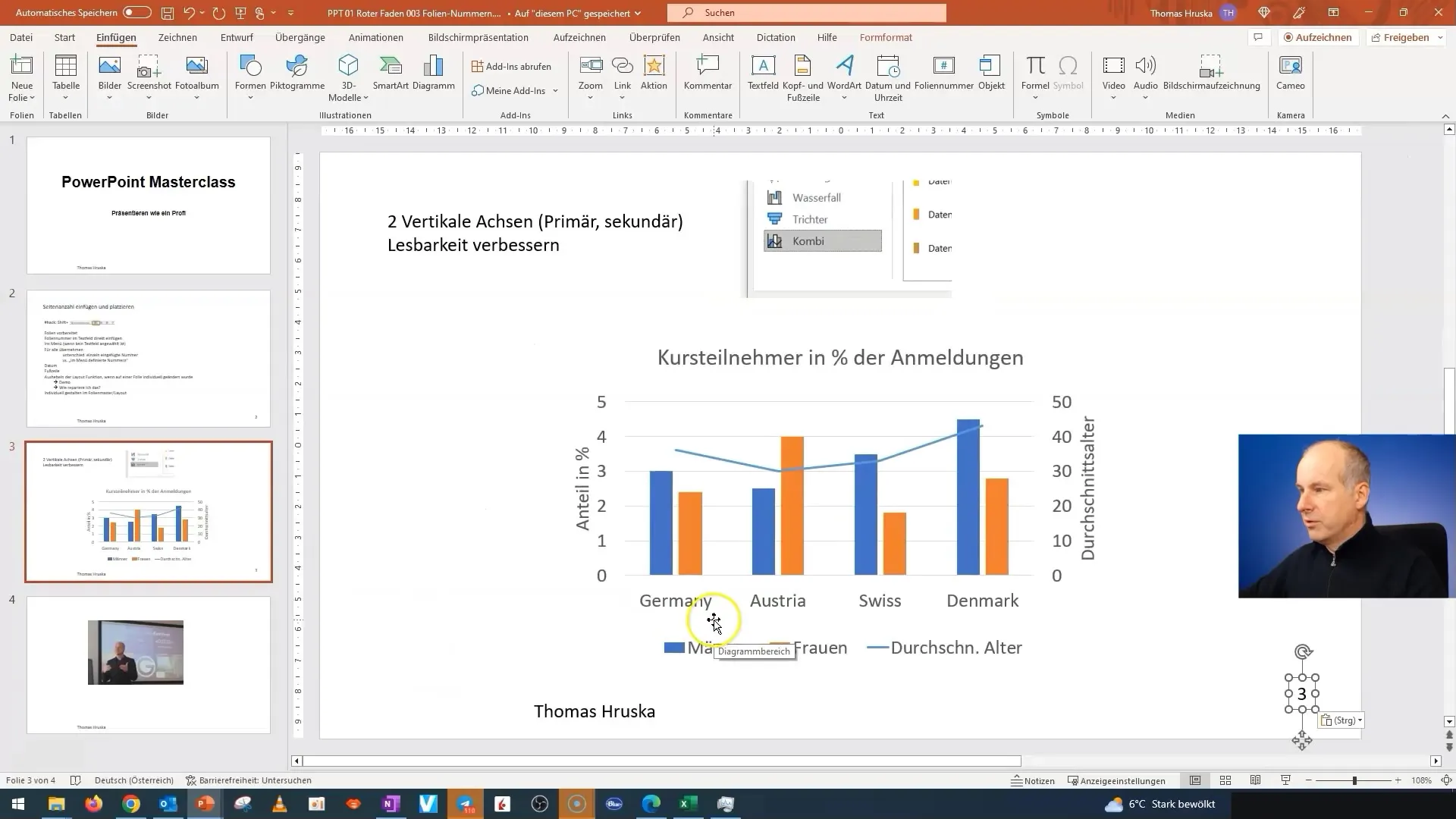Click the Undo arrow icon
The width and height of the screenshot is (1456, 819).
coord(190,13)
